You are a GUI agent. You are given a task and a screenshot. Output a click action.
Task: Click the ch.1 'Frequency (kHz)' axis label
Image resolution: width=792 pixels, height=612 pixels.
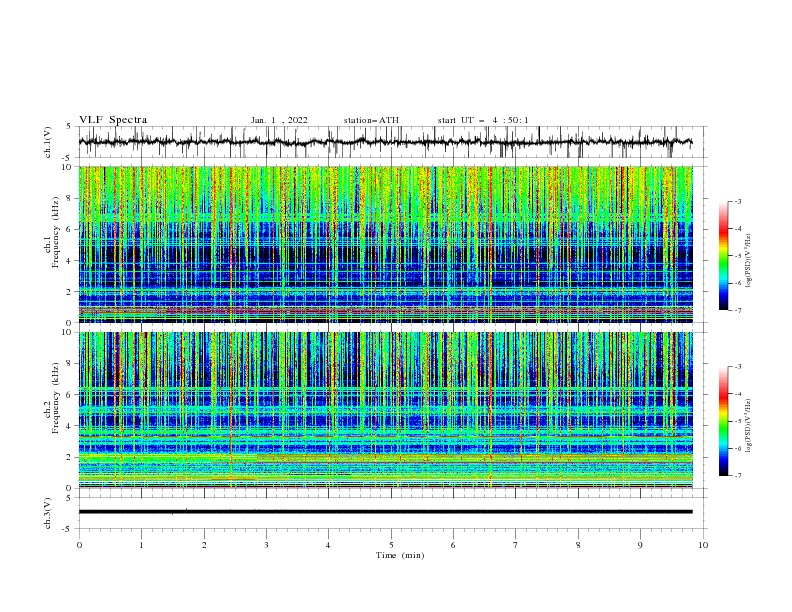[x=56, y=233]
